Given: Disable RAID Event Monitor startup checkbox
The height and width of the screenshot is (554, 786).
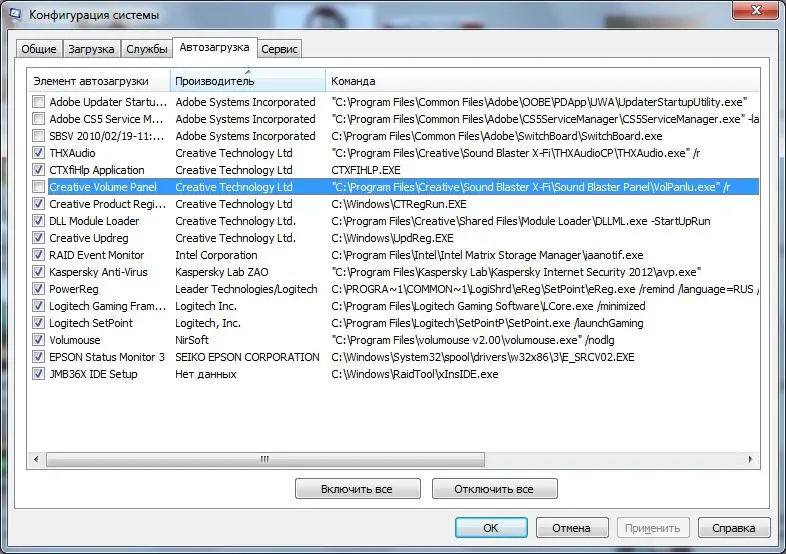Looking at the screenshot, I should point(39,255).
